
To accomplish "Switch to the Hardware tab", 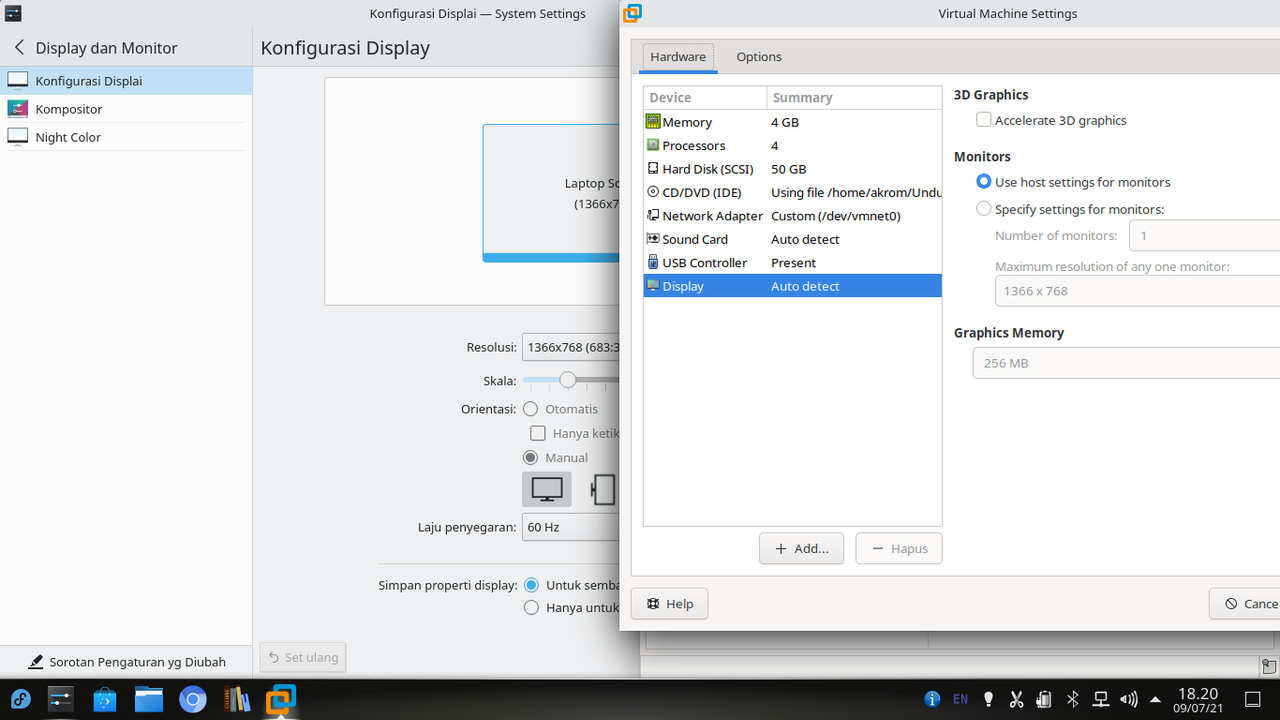I will click(678, 57).
